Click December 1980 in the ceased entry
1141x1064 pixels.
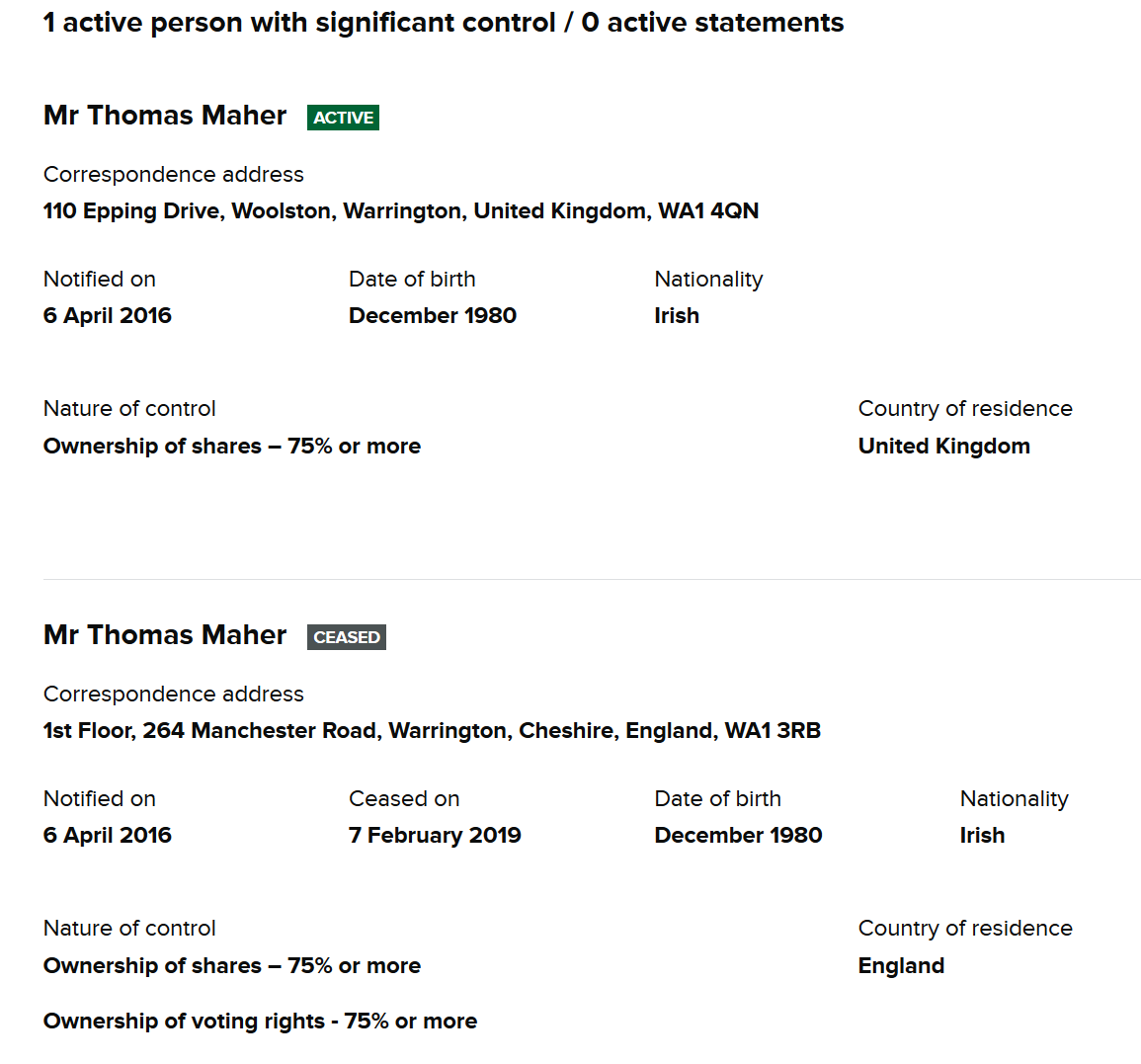(738, 836)
